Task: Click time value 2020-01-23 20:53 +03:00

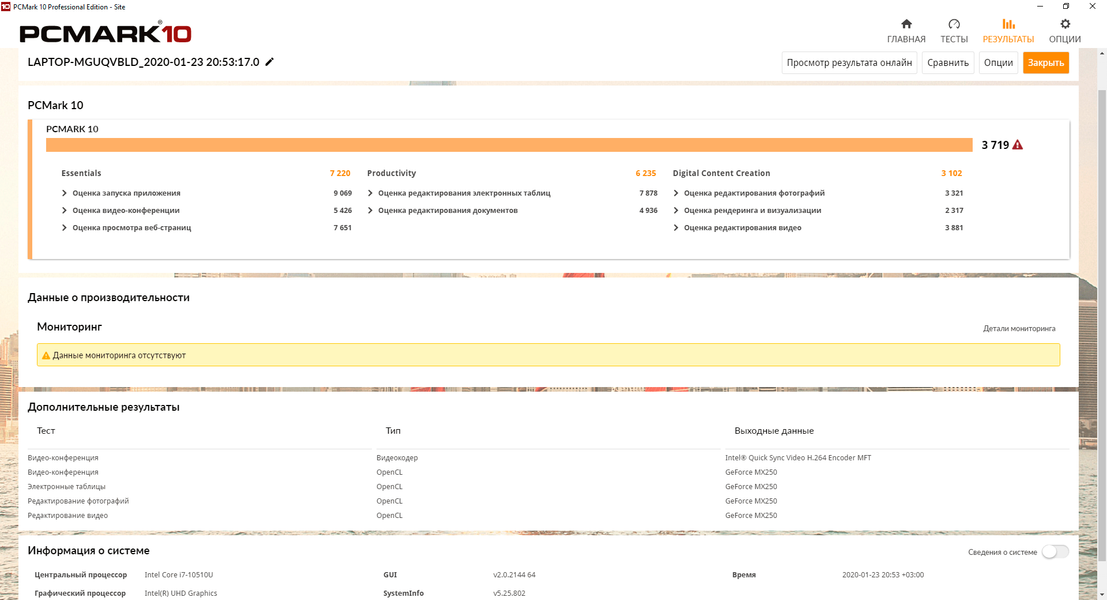Action: pos(882,575)
